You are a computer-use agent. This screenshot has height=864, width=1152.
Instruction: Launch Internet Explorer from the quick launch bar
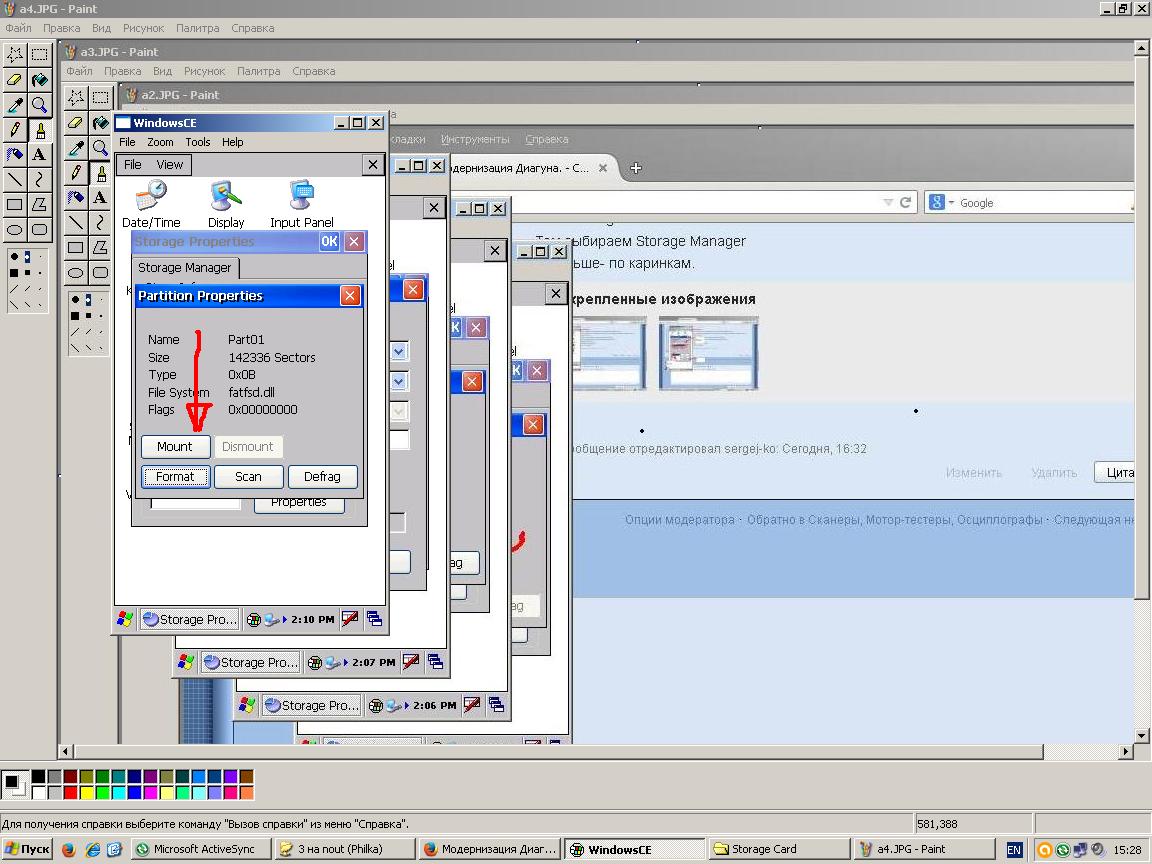(x=91, y=850)
